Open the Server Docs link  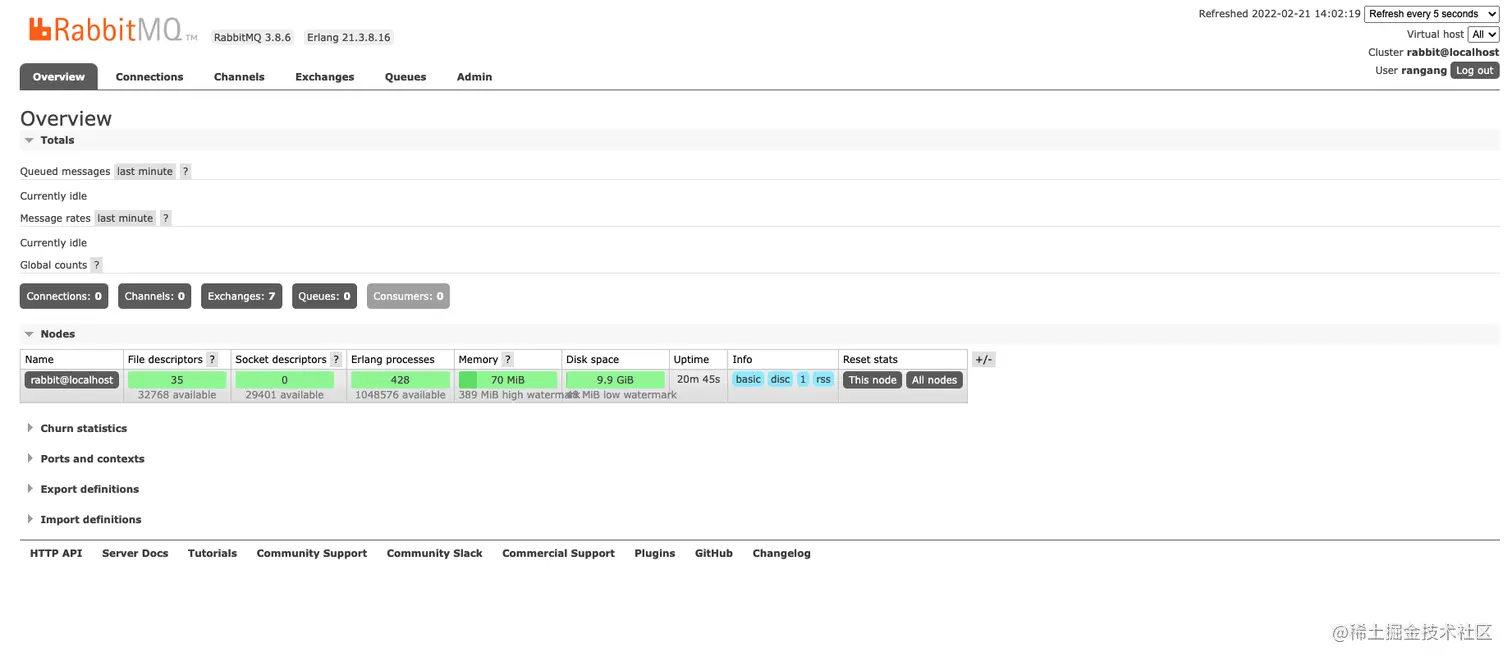pos(135,553)
